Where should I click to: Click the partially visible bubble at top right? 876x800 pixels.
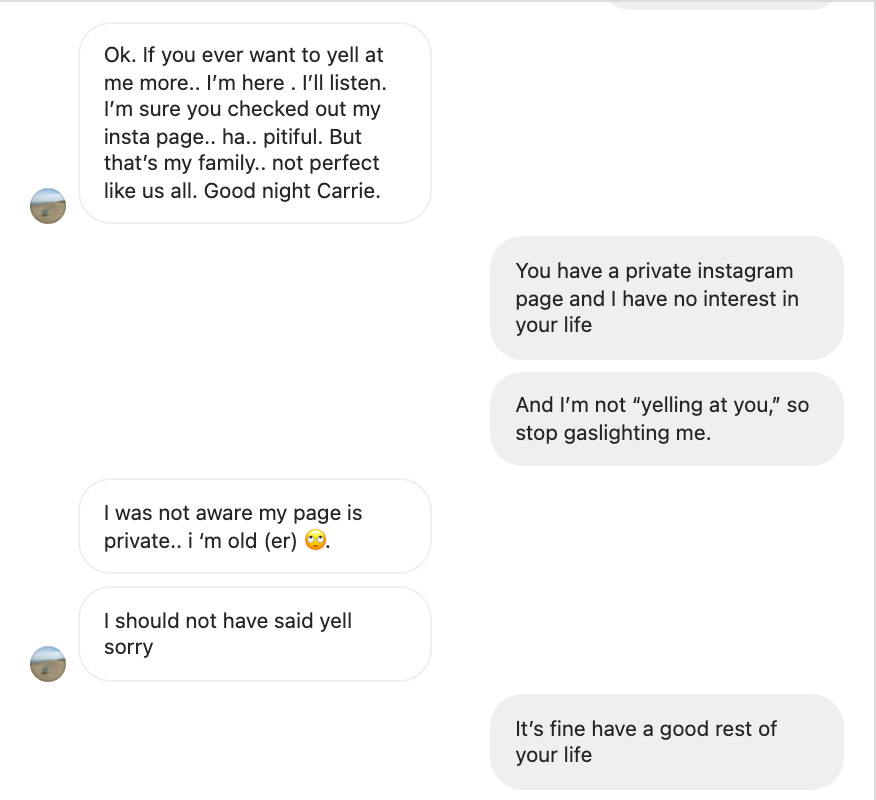tap(721, 4)
